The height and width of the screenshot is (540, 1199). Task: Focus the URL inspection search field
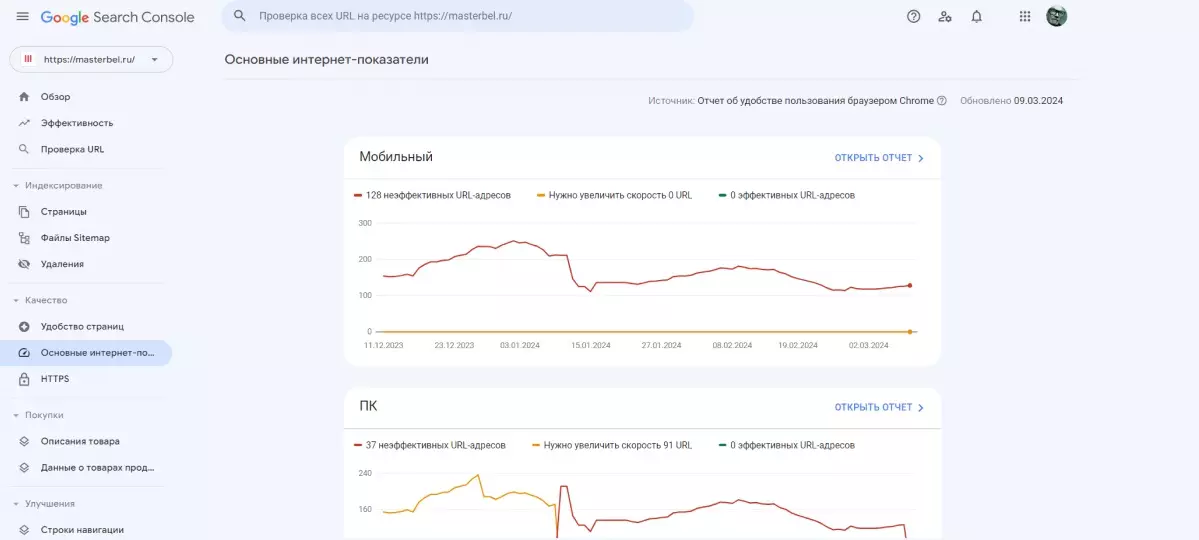[x=457, y=15]
